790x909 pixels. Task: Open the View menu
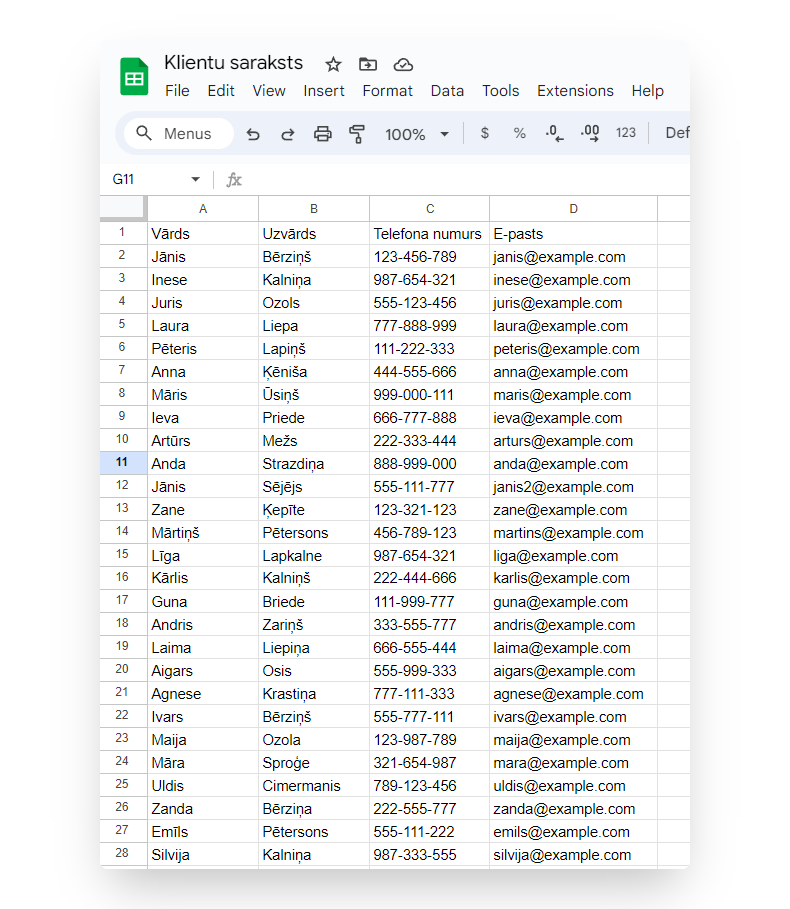click(269, 91)
